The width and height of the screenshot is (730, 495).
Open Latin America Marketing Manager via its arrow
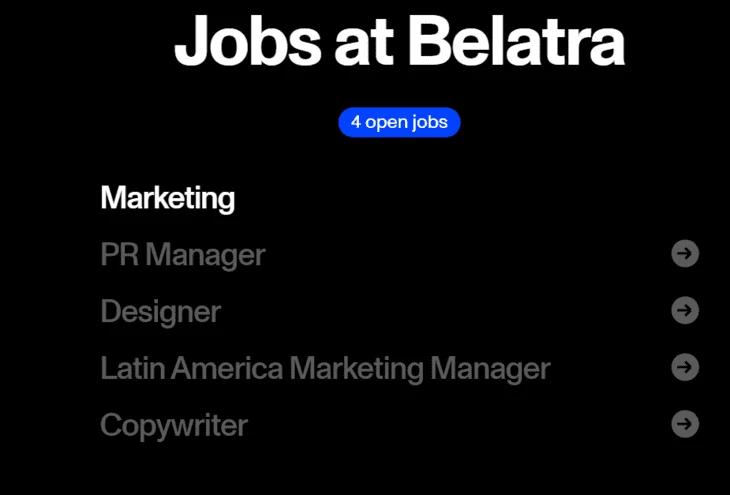point(685,367)
